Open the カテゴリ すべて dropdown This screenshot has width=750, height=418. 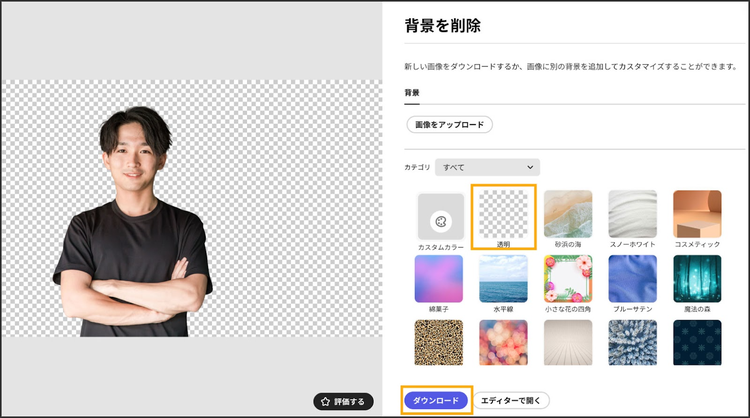pyautogui.click(x=487, y=167)
